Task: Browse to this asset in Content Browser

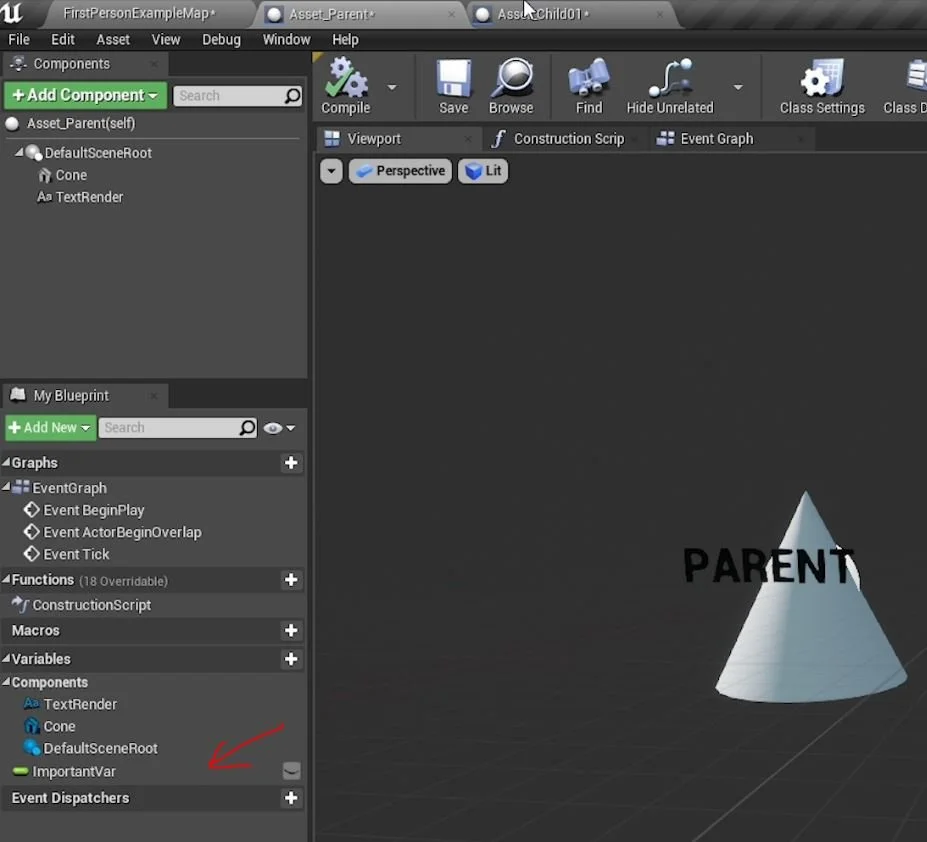Action: click(512, 85)
